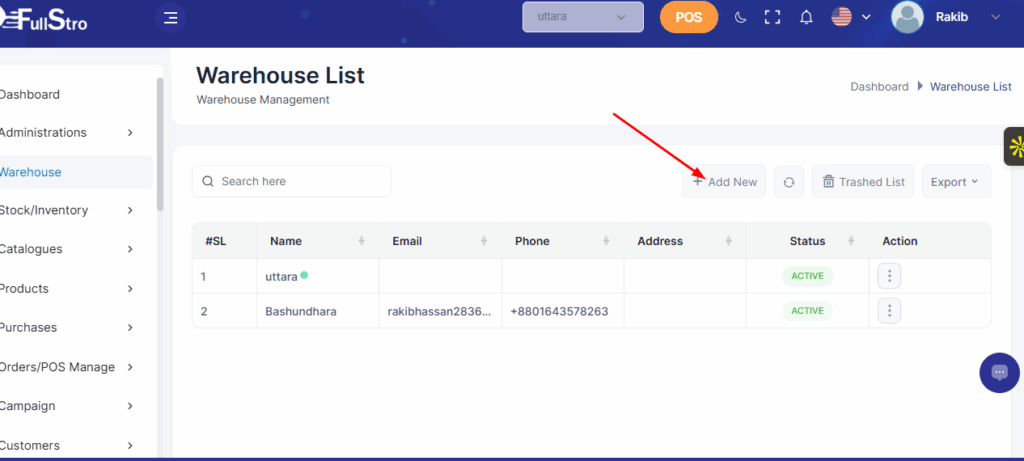
Task: Open action menu for uttara row
Action: pyautogui.click(x=889, y=276)
